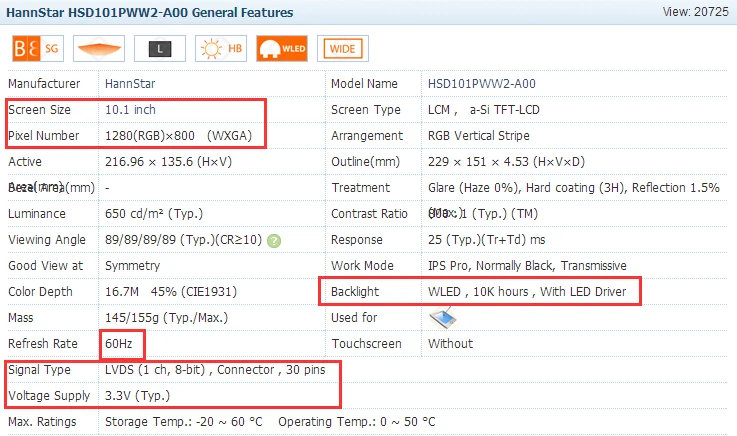Click the RGB Vertical Stripe arrangement value
This screenshot has width=737, height=436.
[478, 136]
